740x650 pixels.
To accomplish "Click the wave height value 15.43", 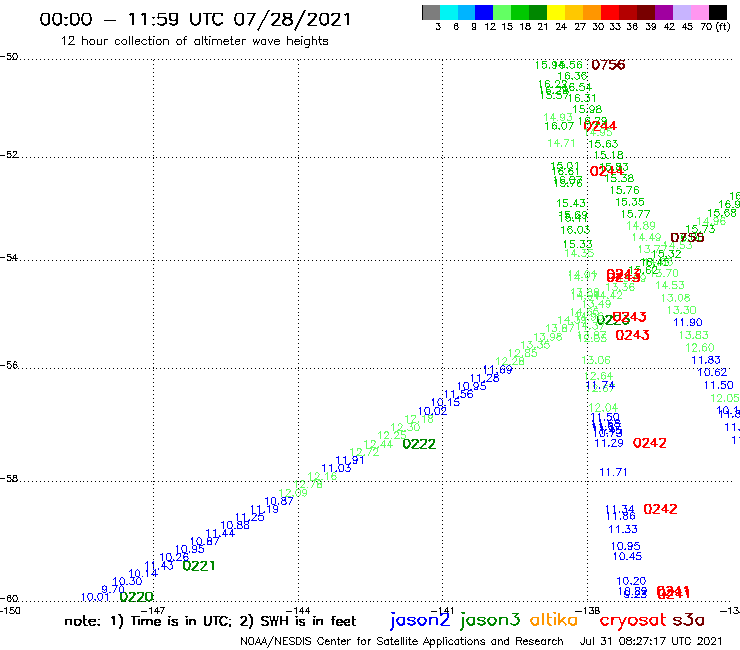I will tap(571, 203).
